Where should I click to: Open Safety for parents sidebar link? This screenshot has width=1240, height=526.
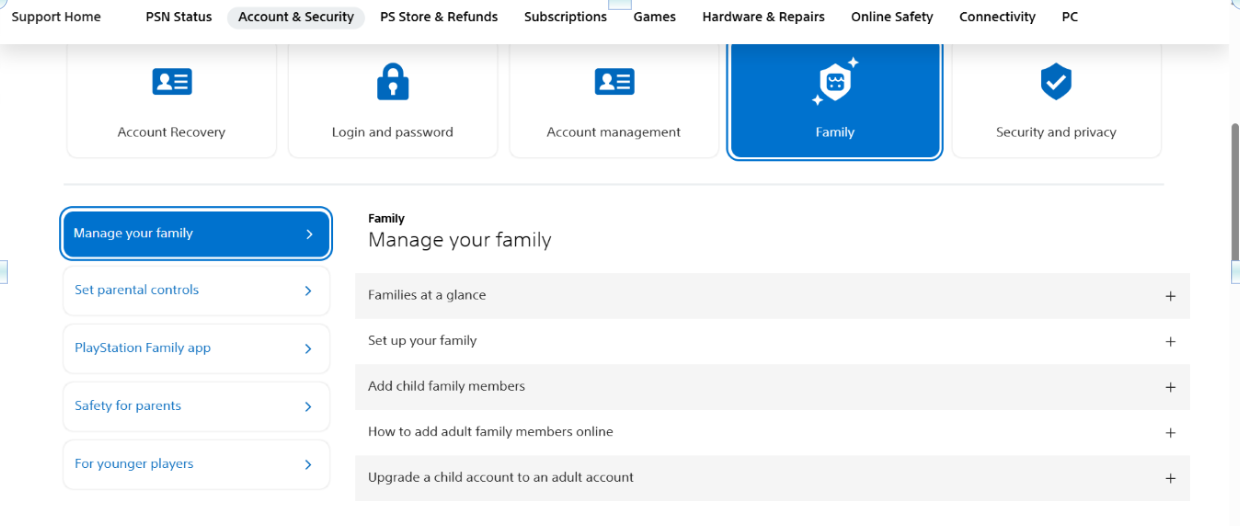click(196, 407)
